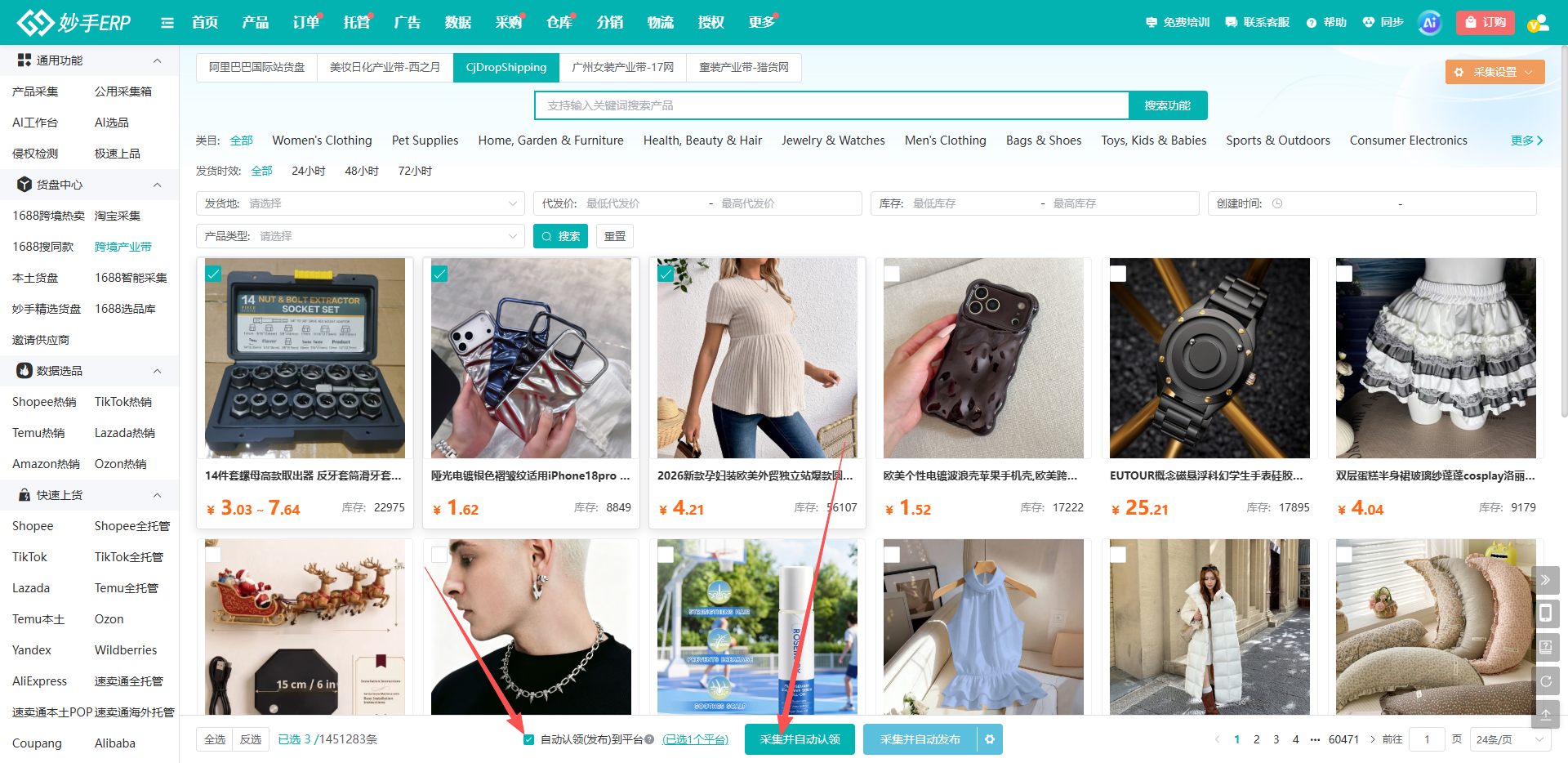Click the back-to-top arrow icon

click(1545, 714)
